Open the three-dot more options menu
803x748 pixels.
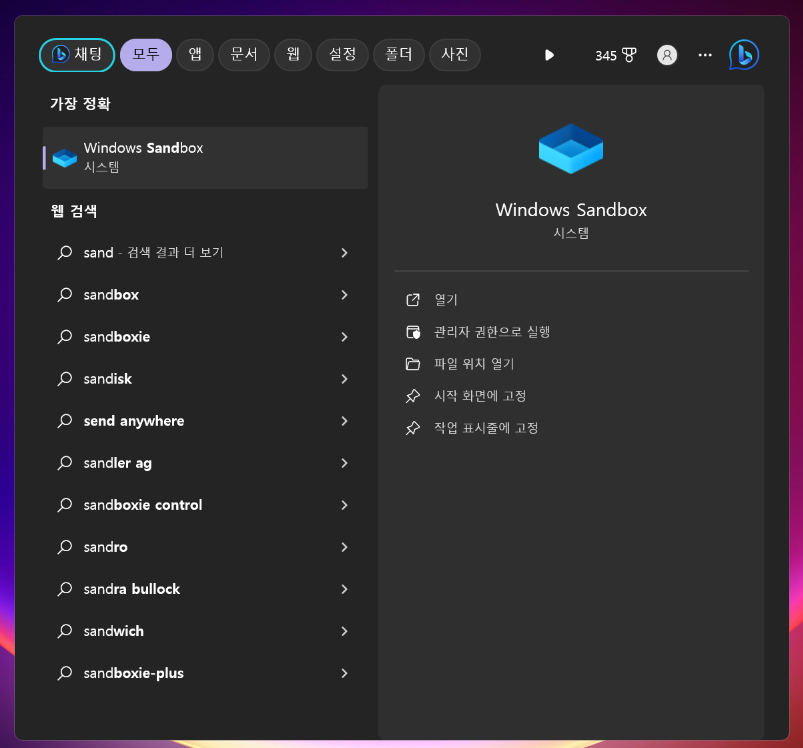[x=705, y=55]
